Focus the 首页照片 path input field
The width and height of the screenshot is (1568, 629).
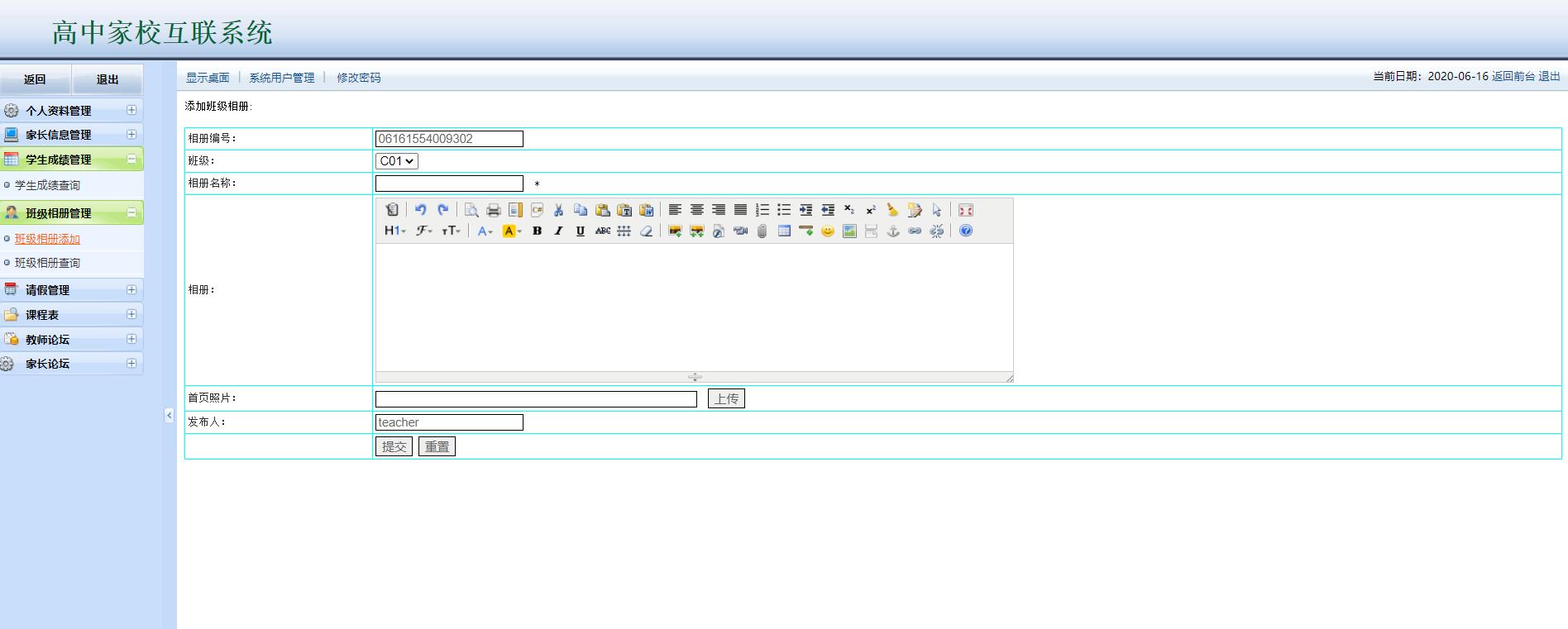pos(536,399)
